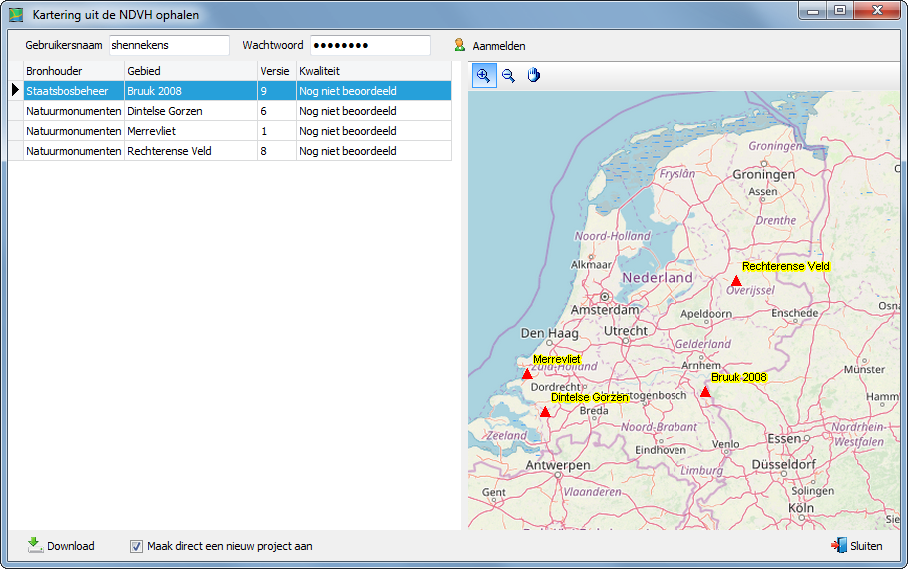
Task: Click the red Rechterense Veld map marker
Action: pos(736,281)
